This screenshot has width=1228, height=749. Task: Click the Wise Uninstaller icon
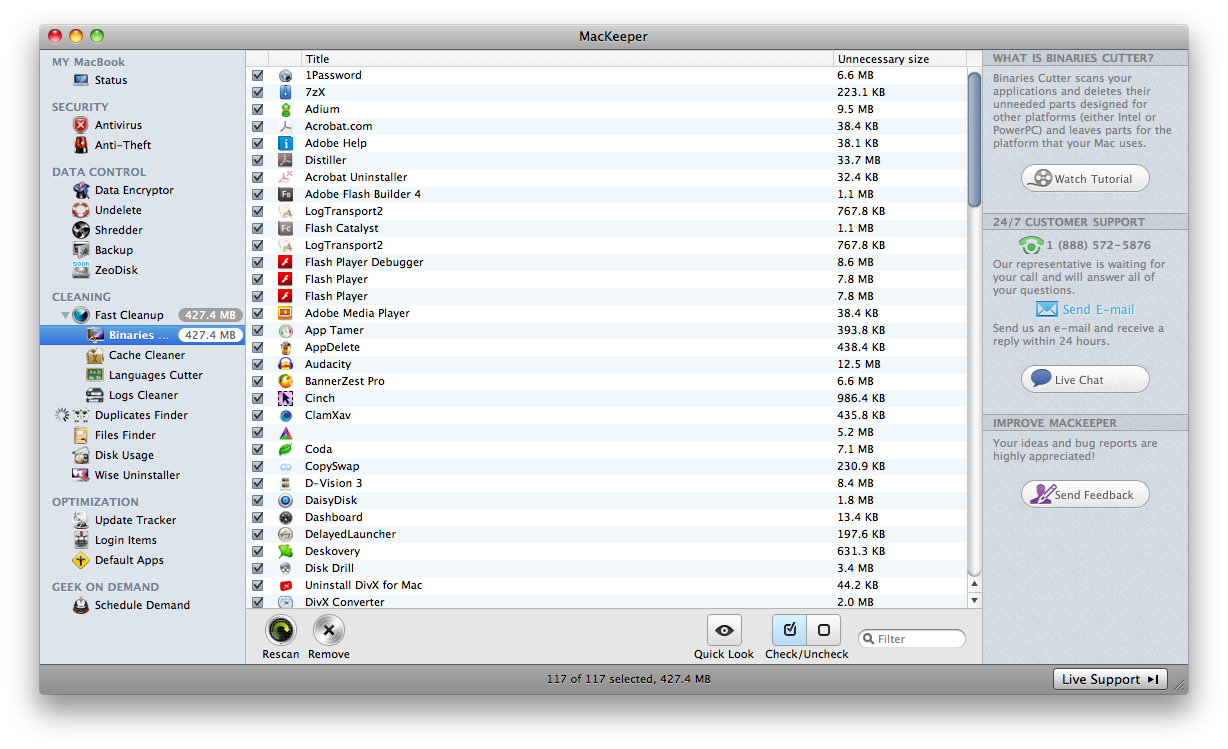point(81,475)
